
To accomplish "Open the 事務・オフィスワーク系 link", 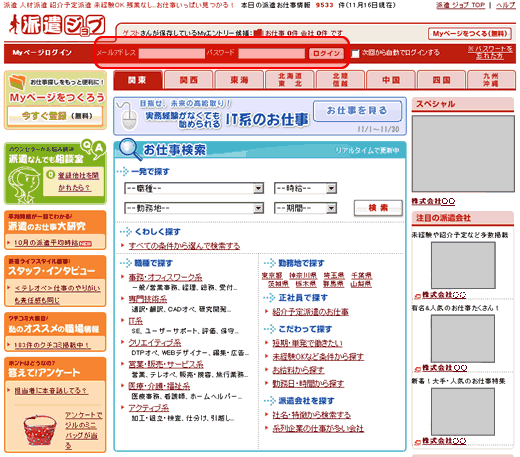I will pyautogui.click(x=165, y=277).
